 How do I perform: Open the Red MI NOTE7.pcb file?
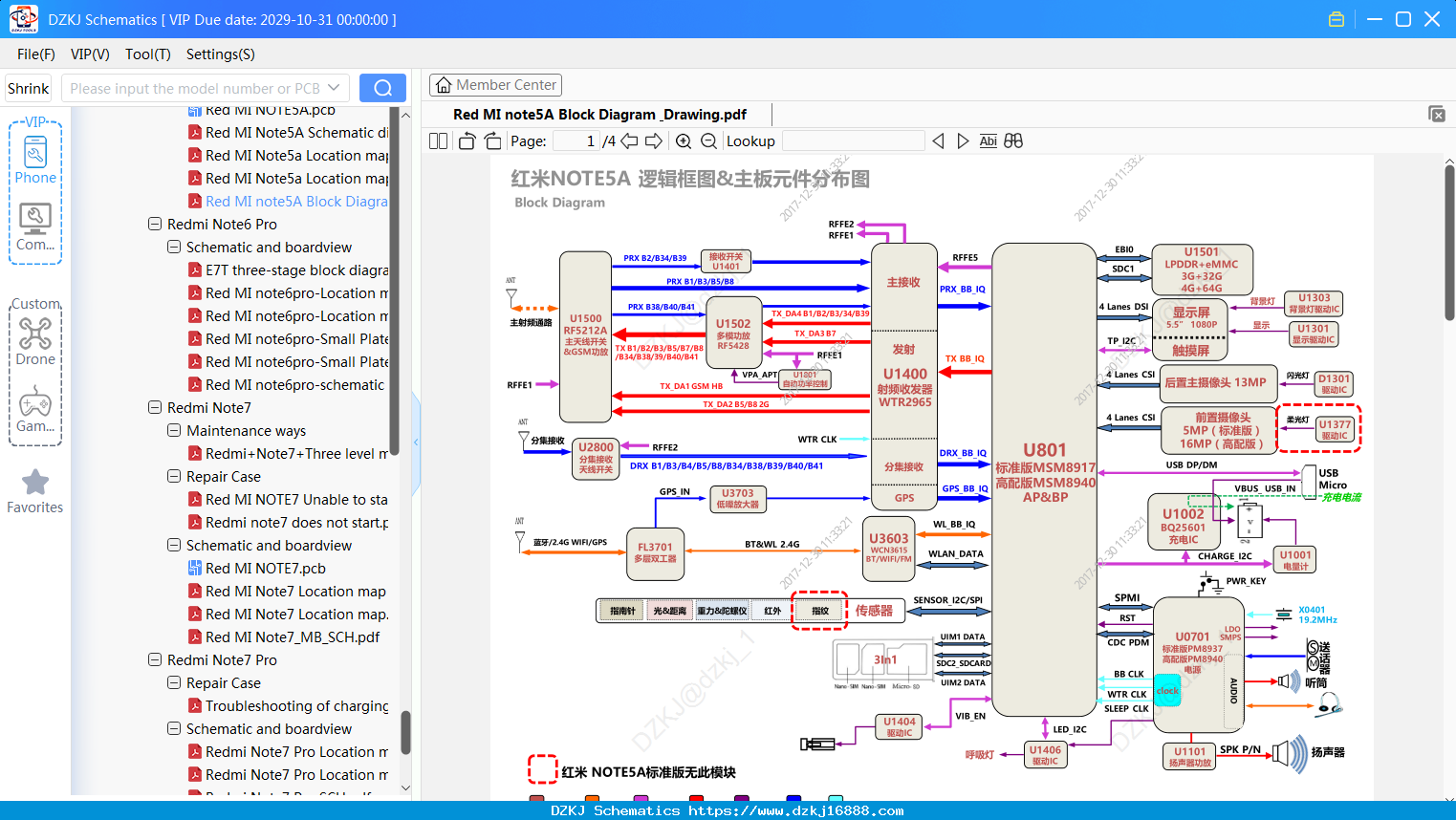coord(265,569)
